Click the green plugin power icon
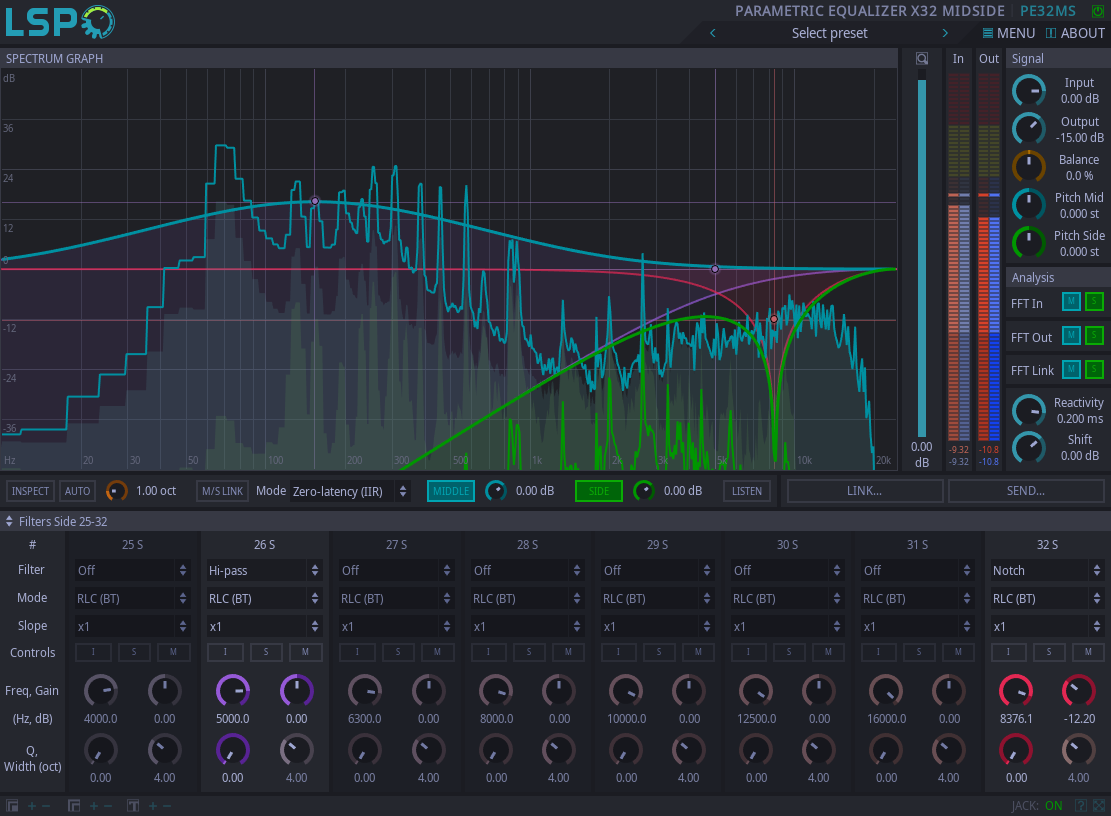1111x816 pixels. [1099, 10]
